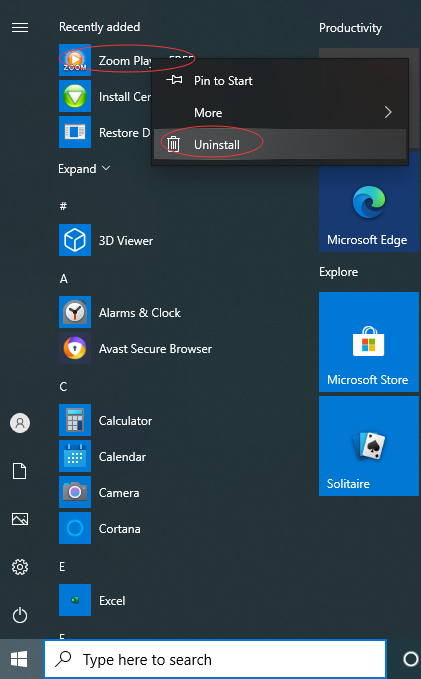
Task: Open the Microsoft Store tile
Action: tap(369, 342)
